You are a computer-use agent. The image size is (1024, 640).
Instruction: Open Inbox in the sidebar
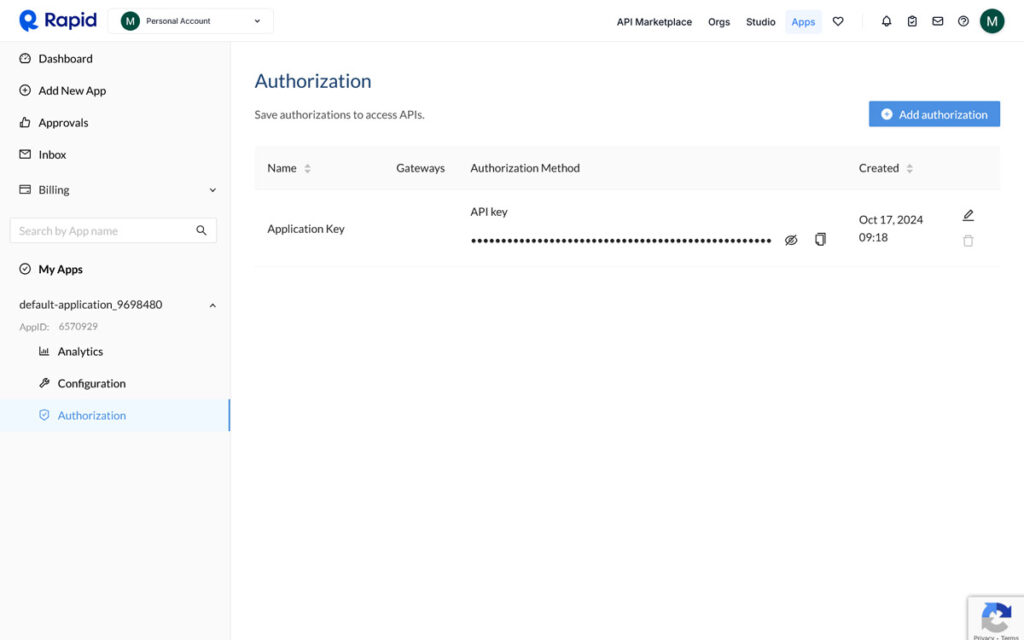pos(52,155)
